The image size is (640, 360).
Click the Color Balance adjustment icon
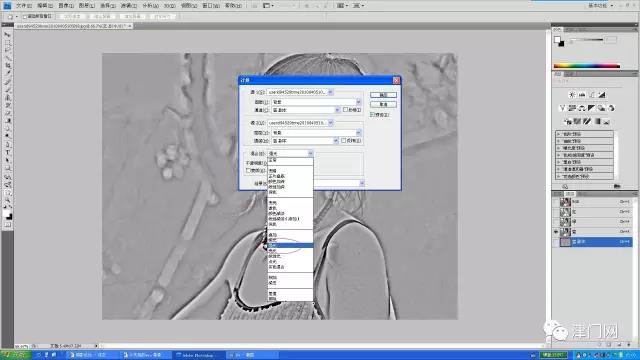(x=582, y=108)
